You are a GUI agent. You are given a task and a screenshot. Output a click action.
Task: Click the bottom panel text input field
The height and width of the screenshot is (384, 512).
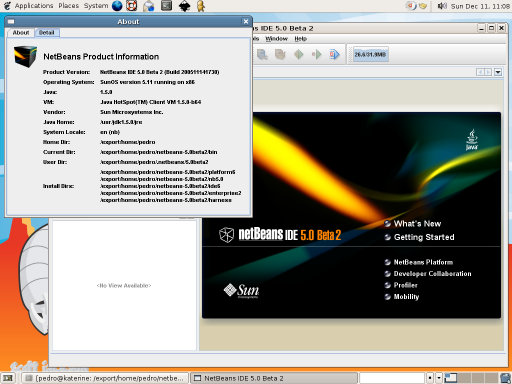click(392, 378)
